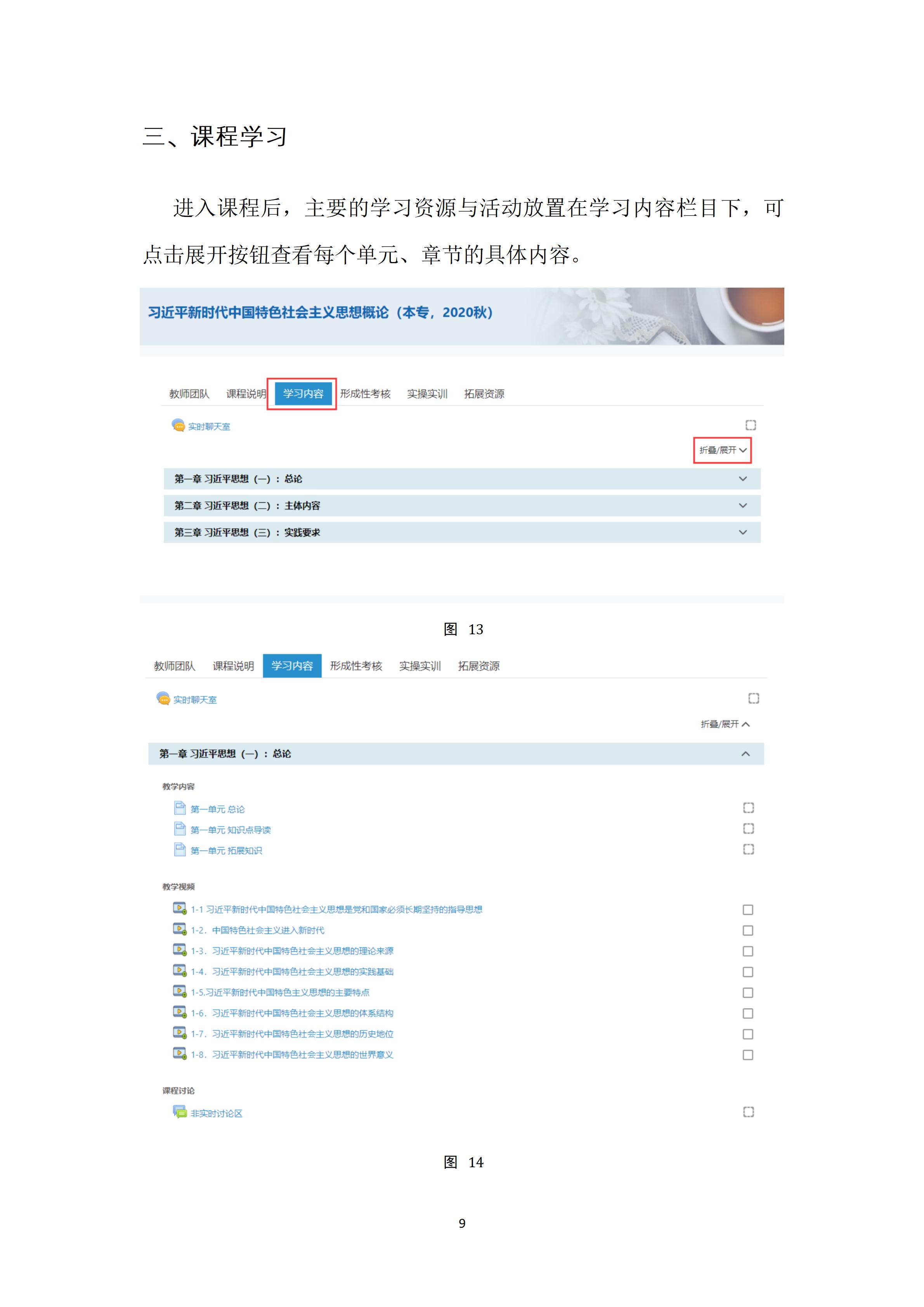Check the box for video 1-4
The width and height of the screenshot is (924, 1307).
[748, 972]
